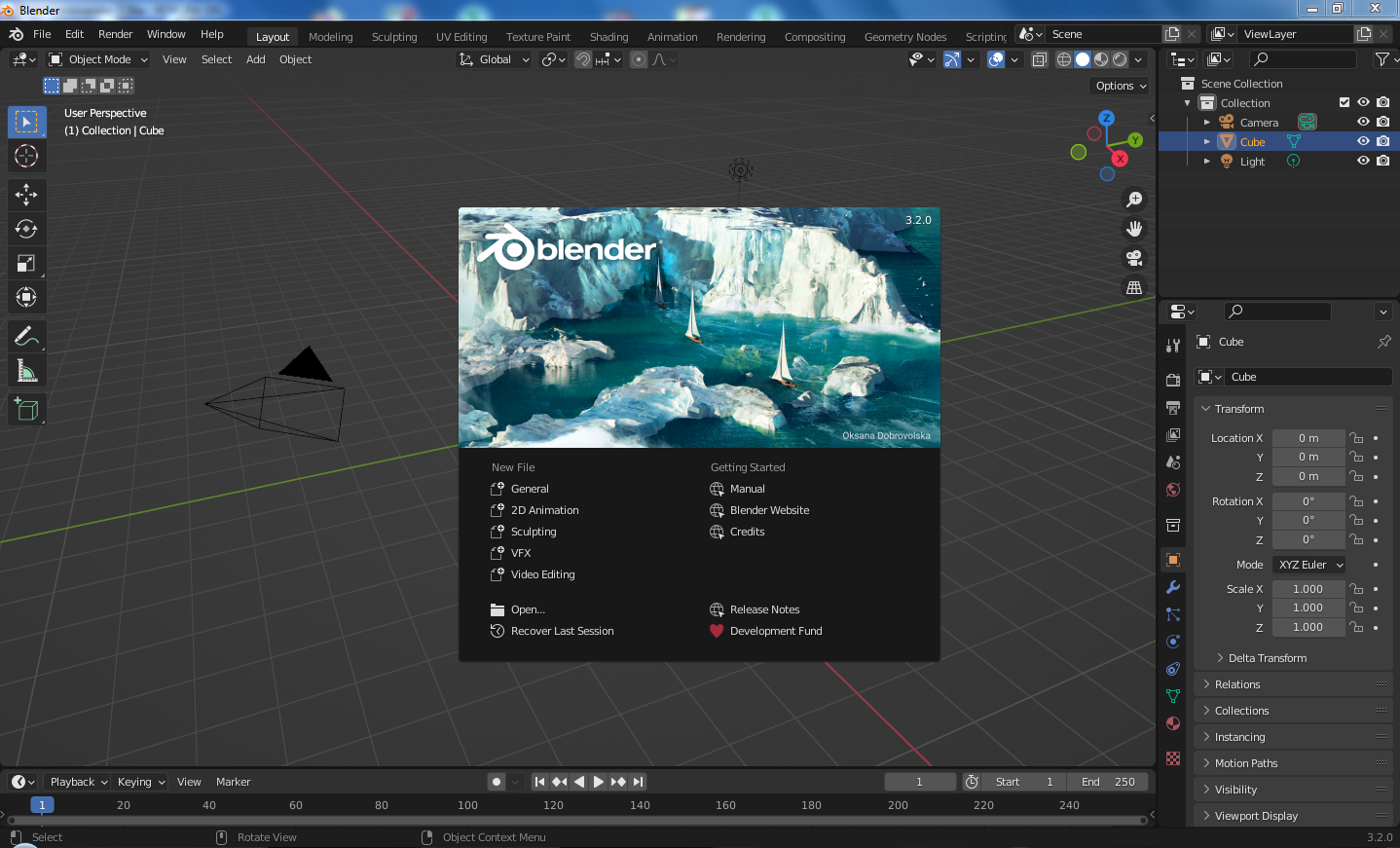The image size is (1400, 848).
Task: Toggle lock on Location X
Action: [1356, 438]
